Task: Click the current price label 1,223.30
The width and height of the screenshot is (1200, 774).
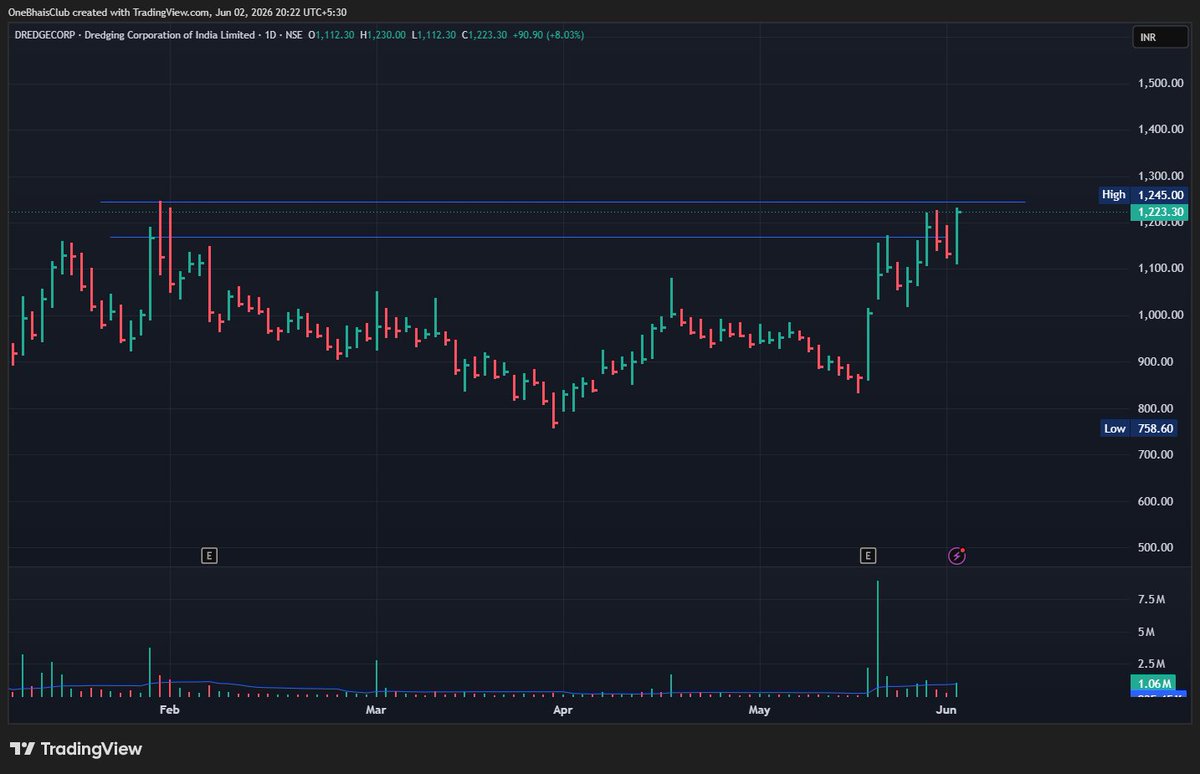Action: (x=1160, y=212)
